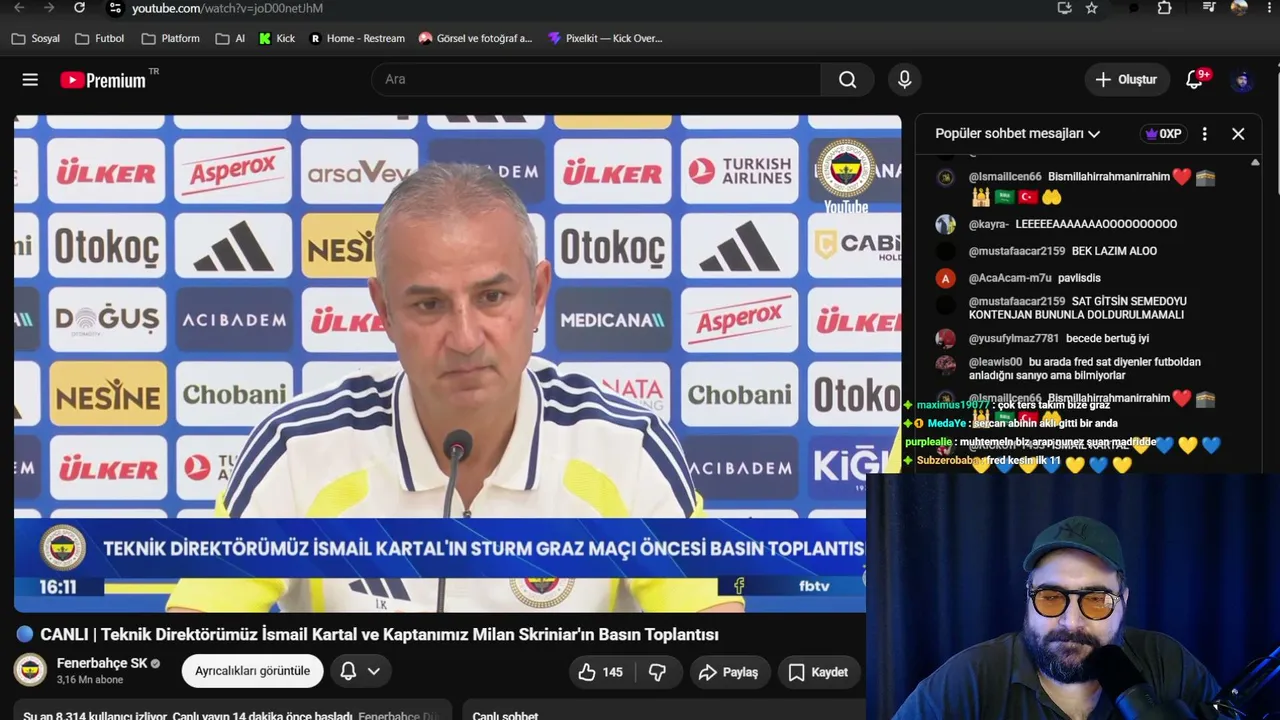Share the video with Paylaş

728,672
